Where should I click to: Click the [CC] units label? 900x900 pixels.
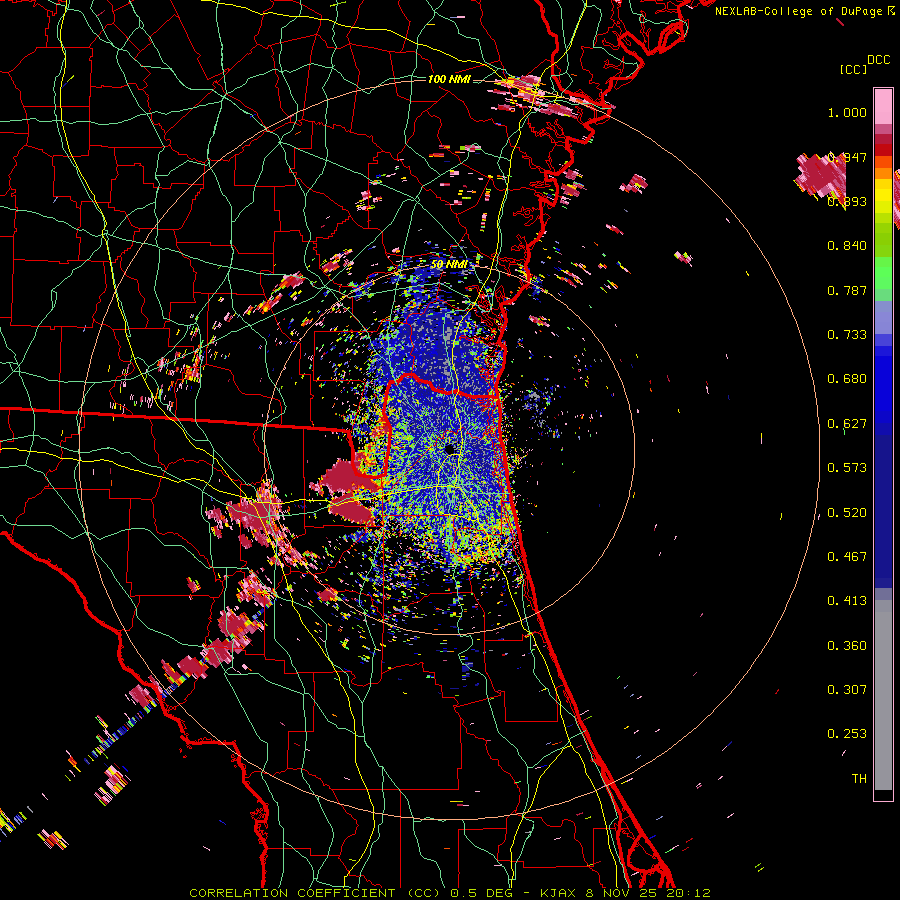coord(853,69)
